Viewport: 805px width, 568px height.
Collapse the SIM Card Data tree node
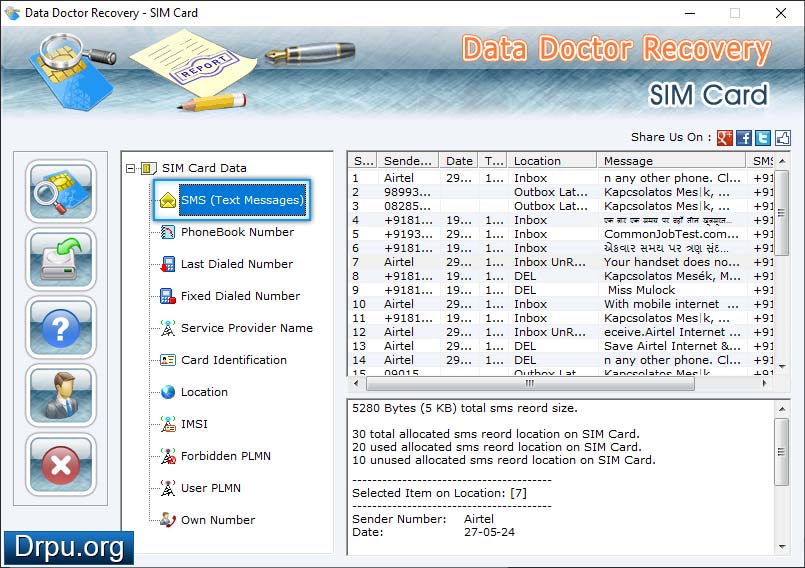130,168
